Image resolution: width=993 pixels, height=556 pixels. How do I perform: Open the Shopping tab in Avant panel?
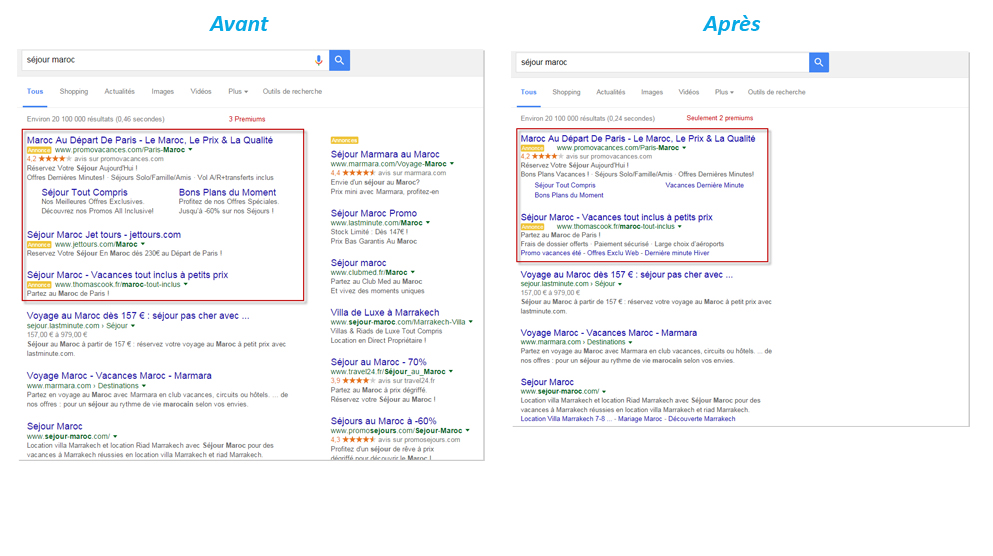pos(74,91)
